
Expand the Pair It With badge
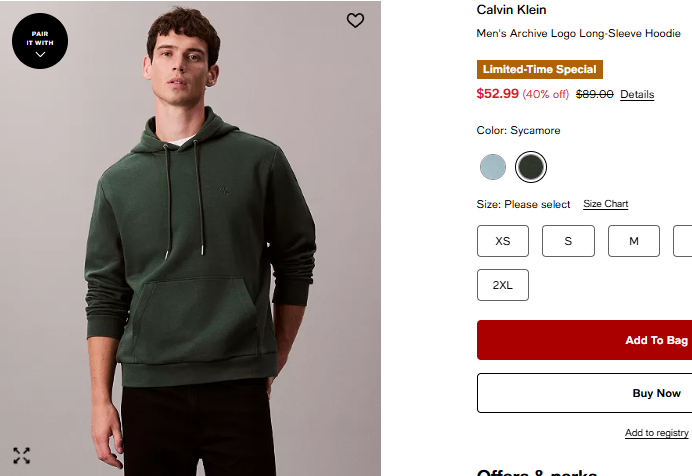40,41
